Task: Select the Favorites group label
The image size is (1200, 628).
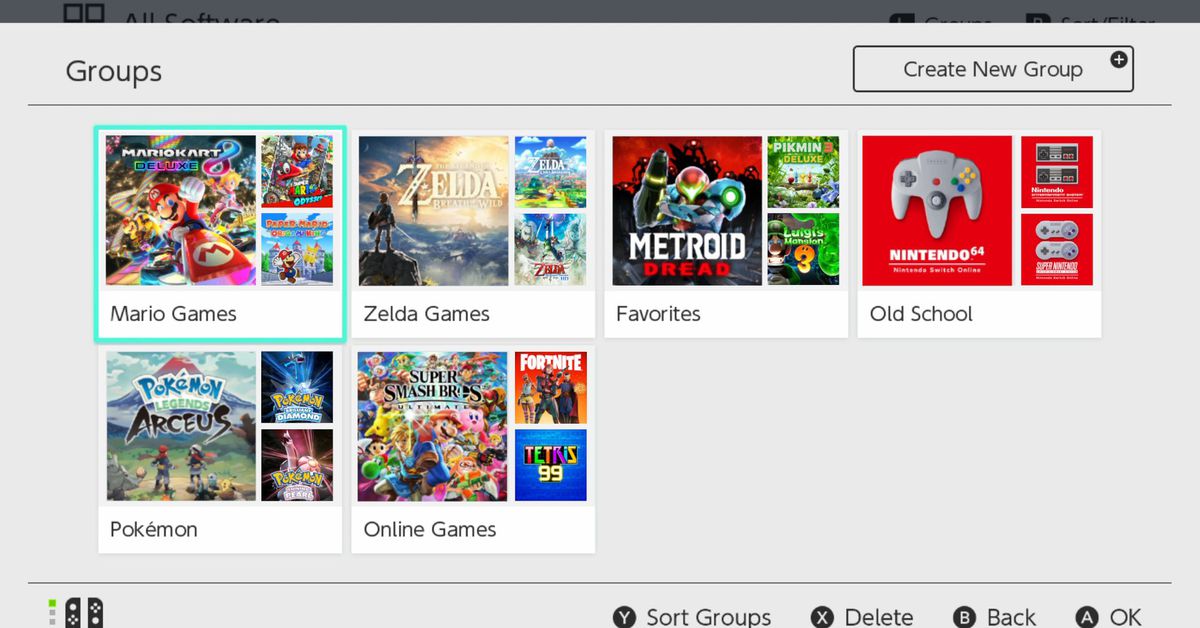Action: (x=658, y=314)
